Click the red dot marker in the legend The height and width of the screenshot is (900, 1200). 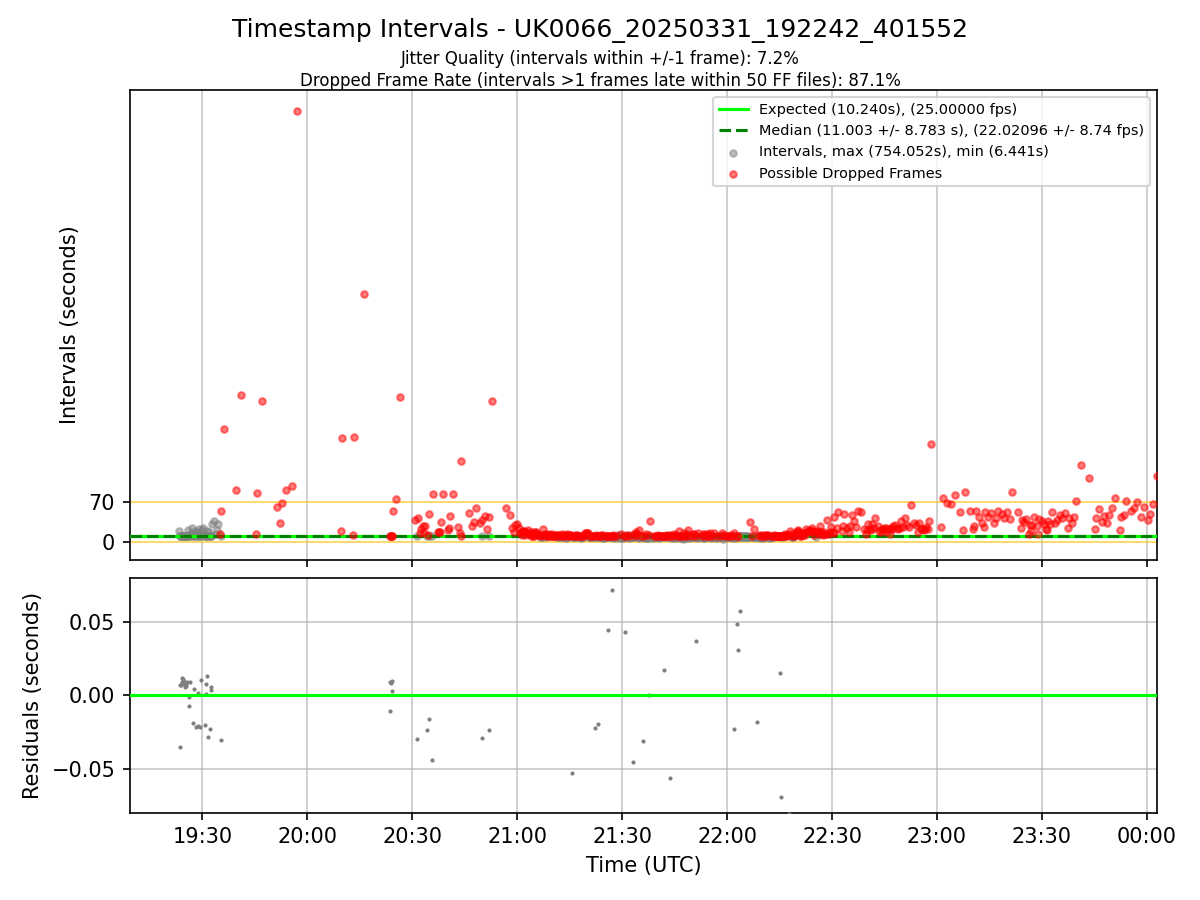coord(734,174)
